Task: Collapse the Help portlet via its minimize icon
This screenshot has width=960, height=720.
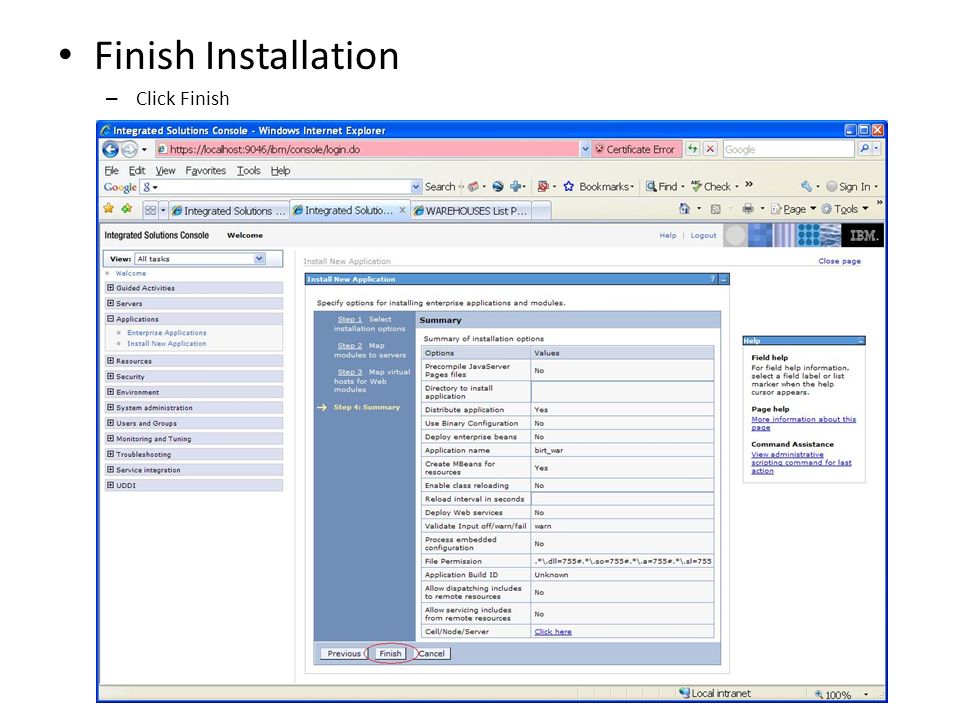Action: (x=860, y=340)
